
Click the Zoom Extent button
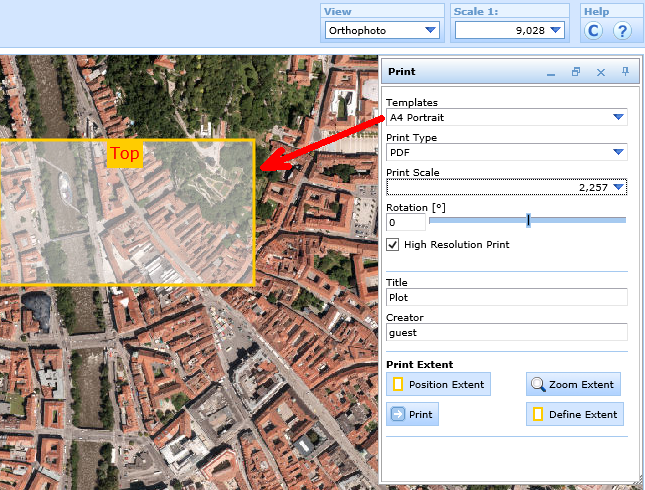click(x=573, y=384)
